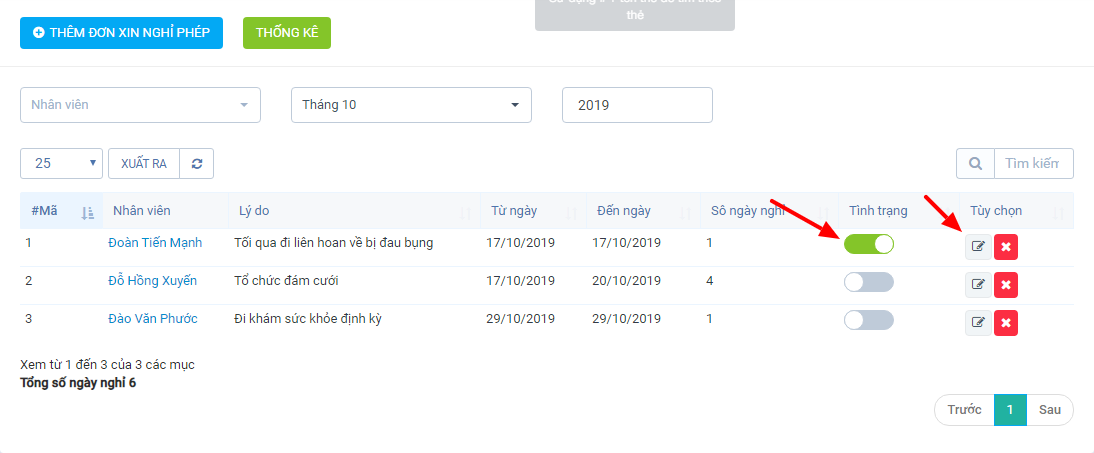The image size is (1094, 453).
Task: Open the Tháng 10 month dropdown
Action: [x=411, y=105]
